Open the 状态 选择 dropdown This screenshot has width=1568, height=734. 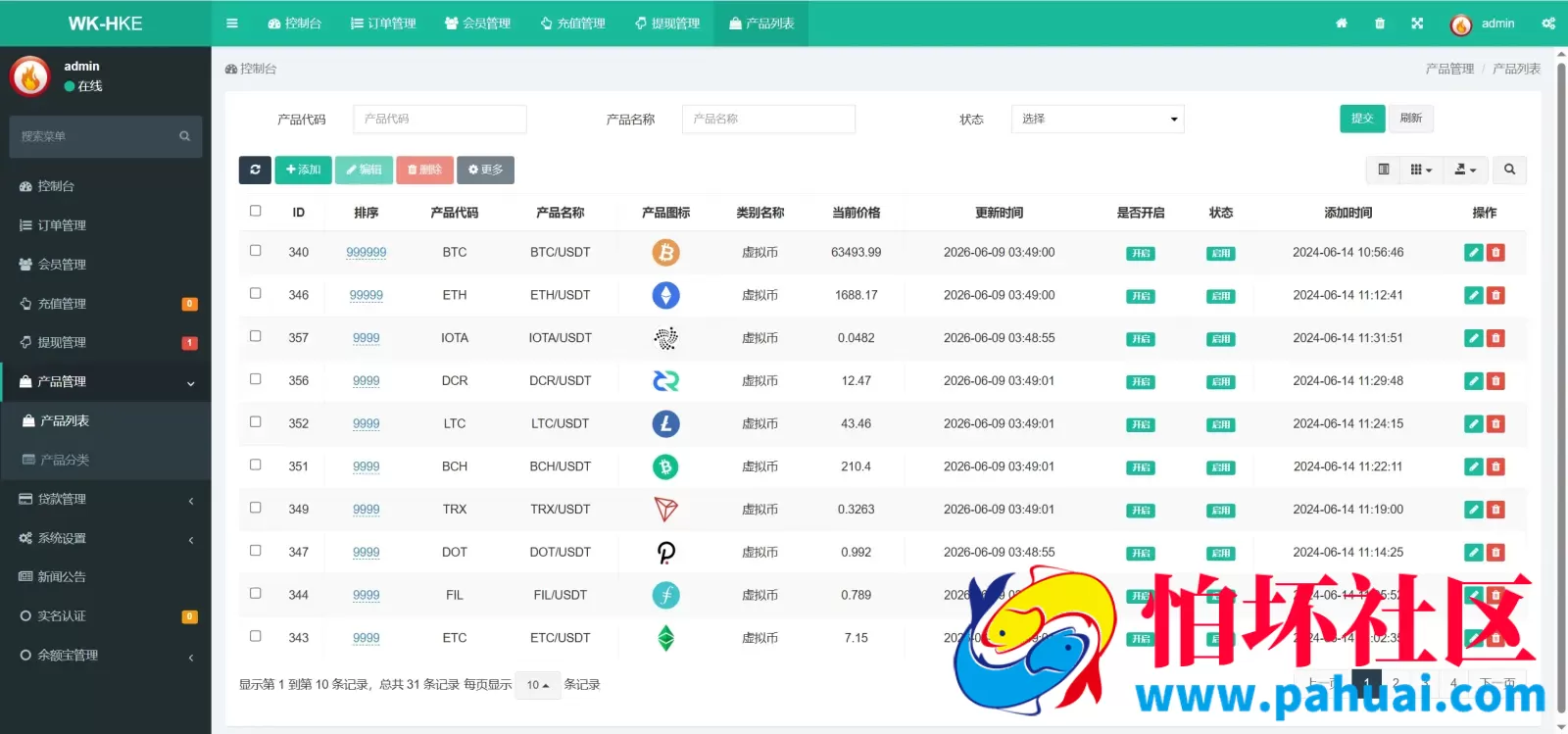point(1098,119)
